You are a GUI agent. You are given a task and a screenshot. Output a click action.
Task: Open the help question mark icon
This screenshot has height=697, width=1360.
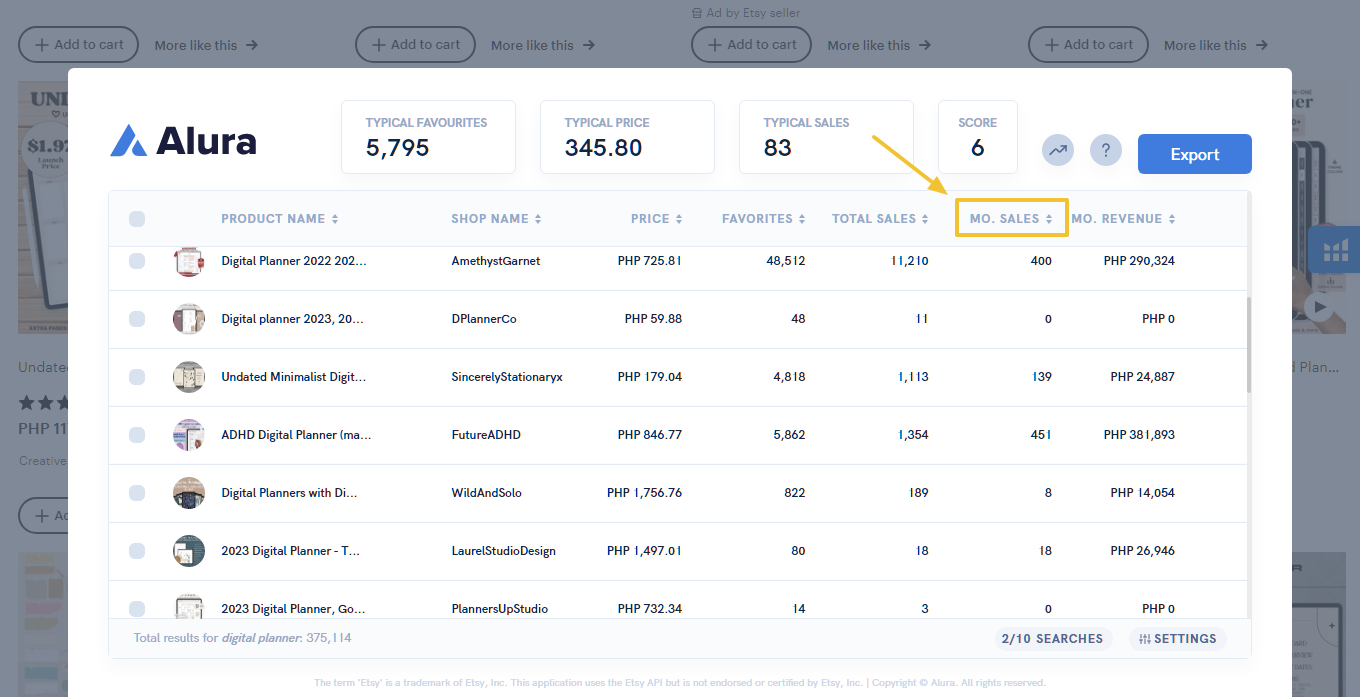(x=1106, y=151)
